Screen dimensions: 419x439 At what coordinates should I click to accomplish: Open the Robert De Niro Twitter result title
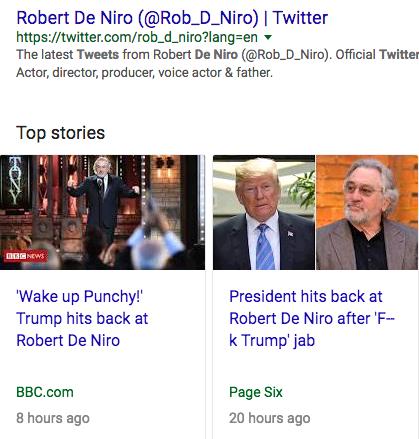point(172,18)
